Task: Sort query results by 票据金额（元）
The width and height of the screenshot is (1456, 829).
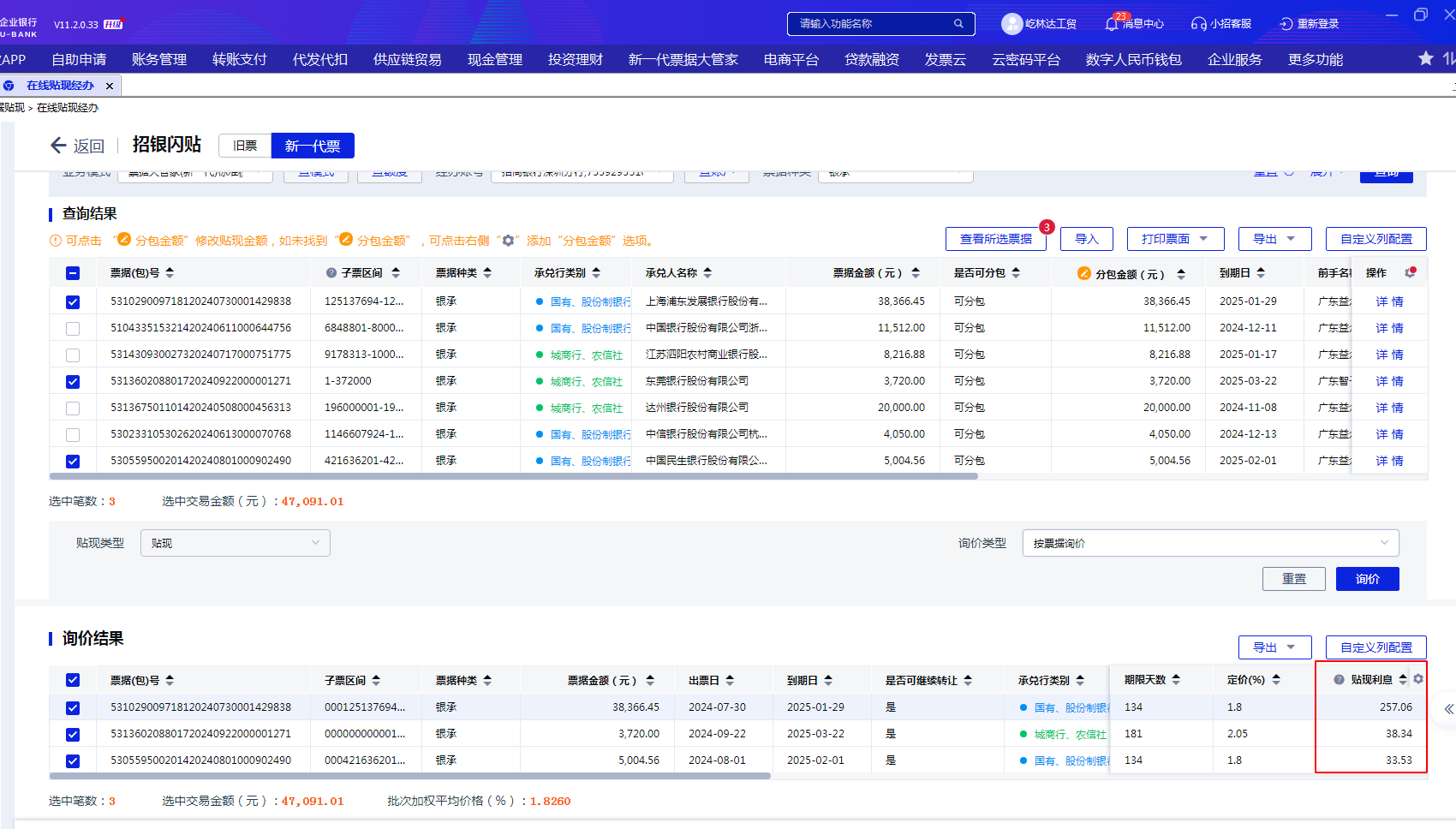Action: [x=916, y=273]
